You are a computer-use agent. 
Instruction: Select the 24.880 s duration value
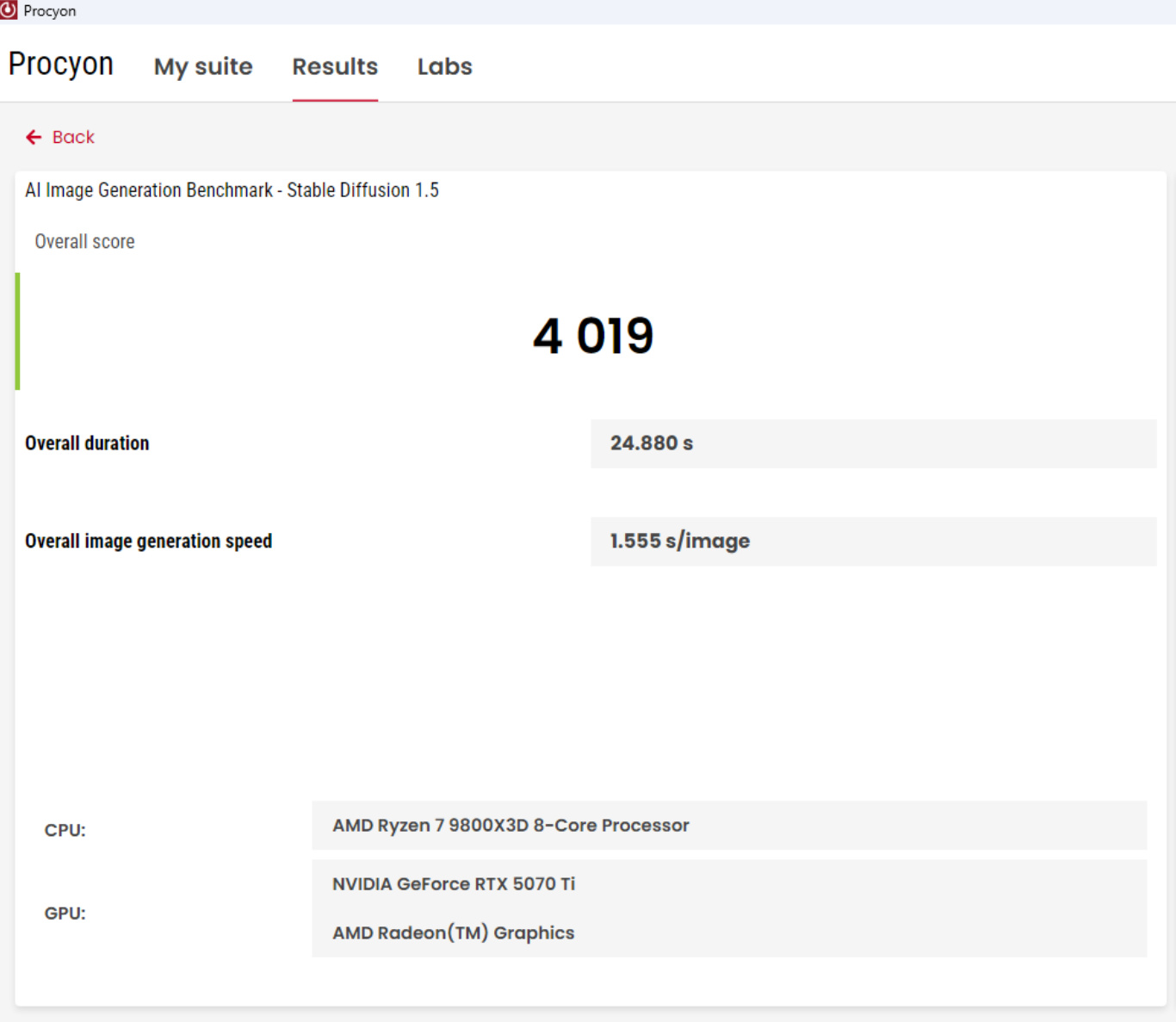[x=652, y=443]
